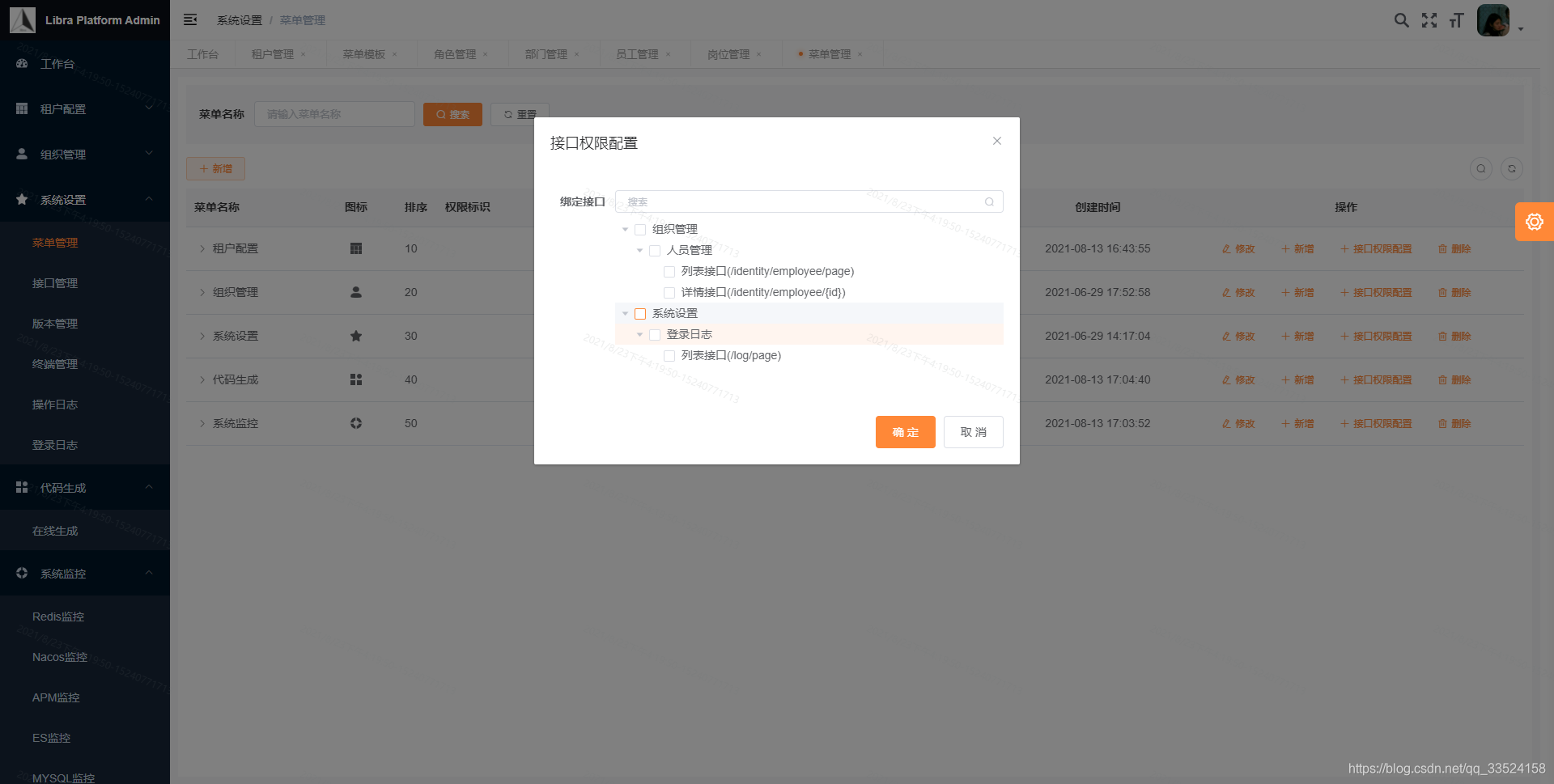Open the floating settings gear on right edge
This screenshot has height=784, width=1554.
coord(1535,221)
